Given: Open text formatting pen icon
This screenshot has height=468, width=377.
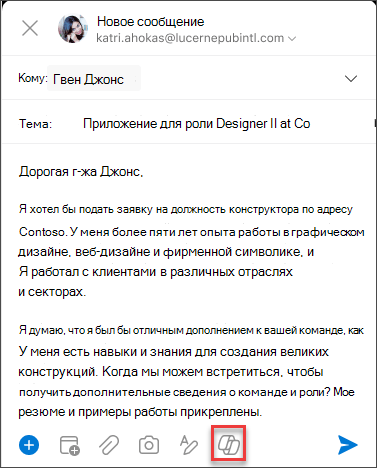Looking at the screenshot, I should click(x=188, y=445).
